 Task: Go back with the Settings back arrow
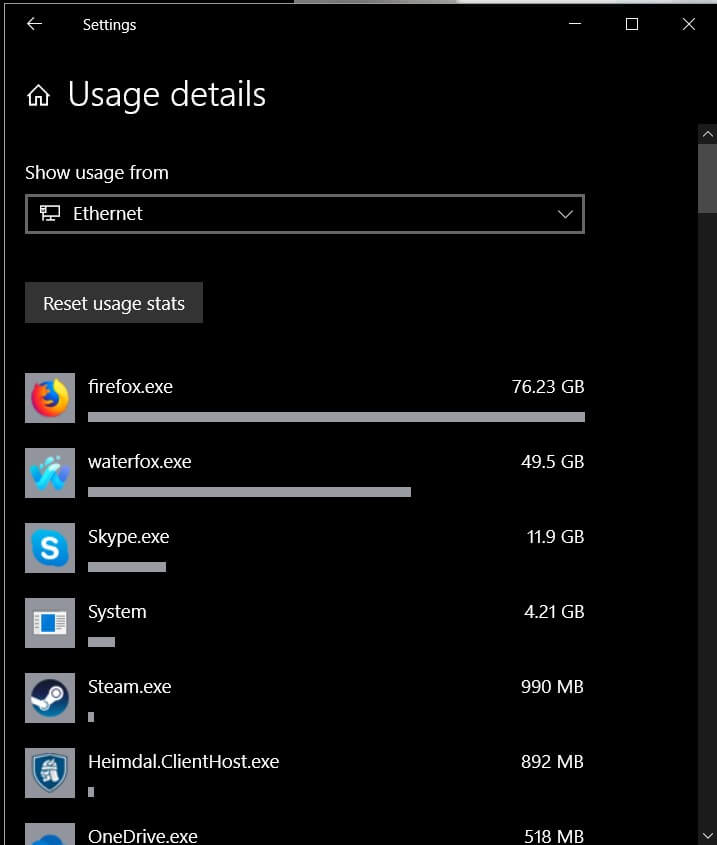(x=35, y=24)
